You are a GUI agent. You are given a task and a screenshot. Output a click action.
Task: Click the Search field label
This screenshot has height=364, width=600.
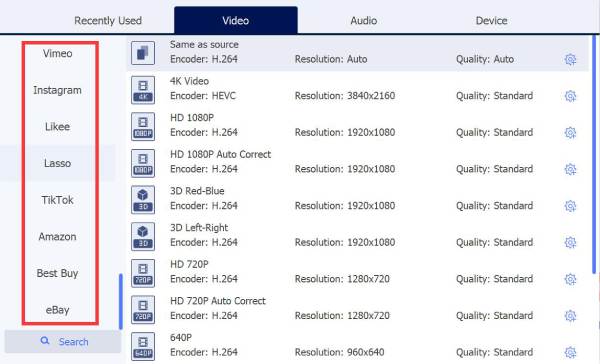click(x=73, y=342)
